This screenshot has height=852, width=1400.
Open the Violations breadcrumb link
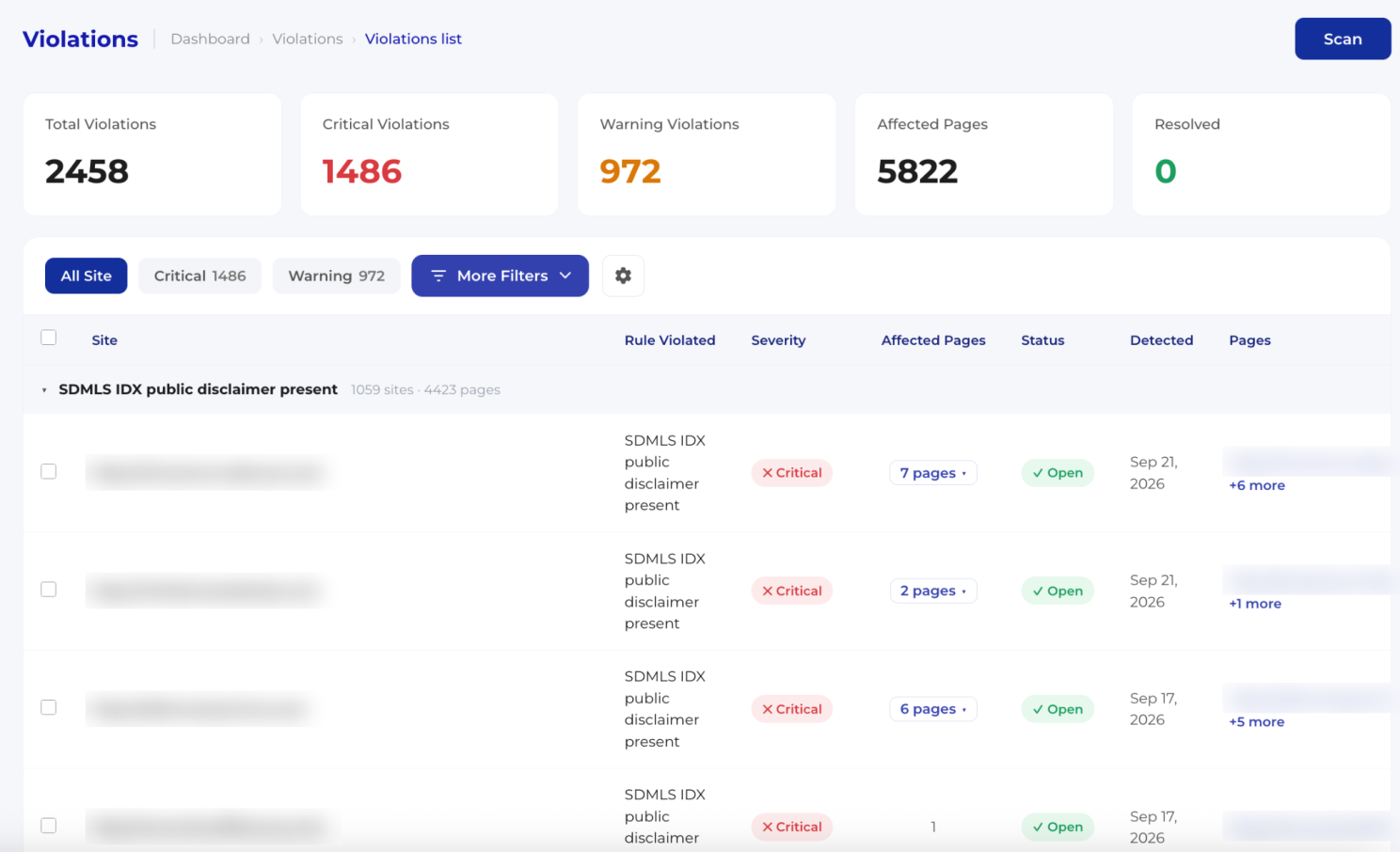308,39
